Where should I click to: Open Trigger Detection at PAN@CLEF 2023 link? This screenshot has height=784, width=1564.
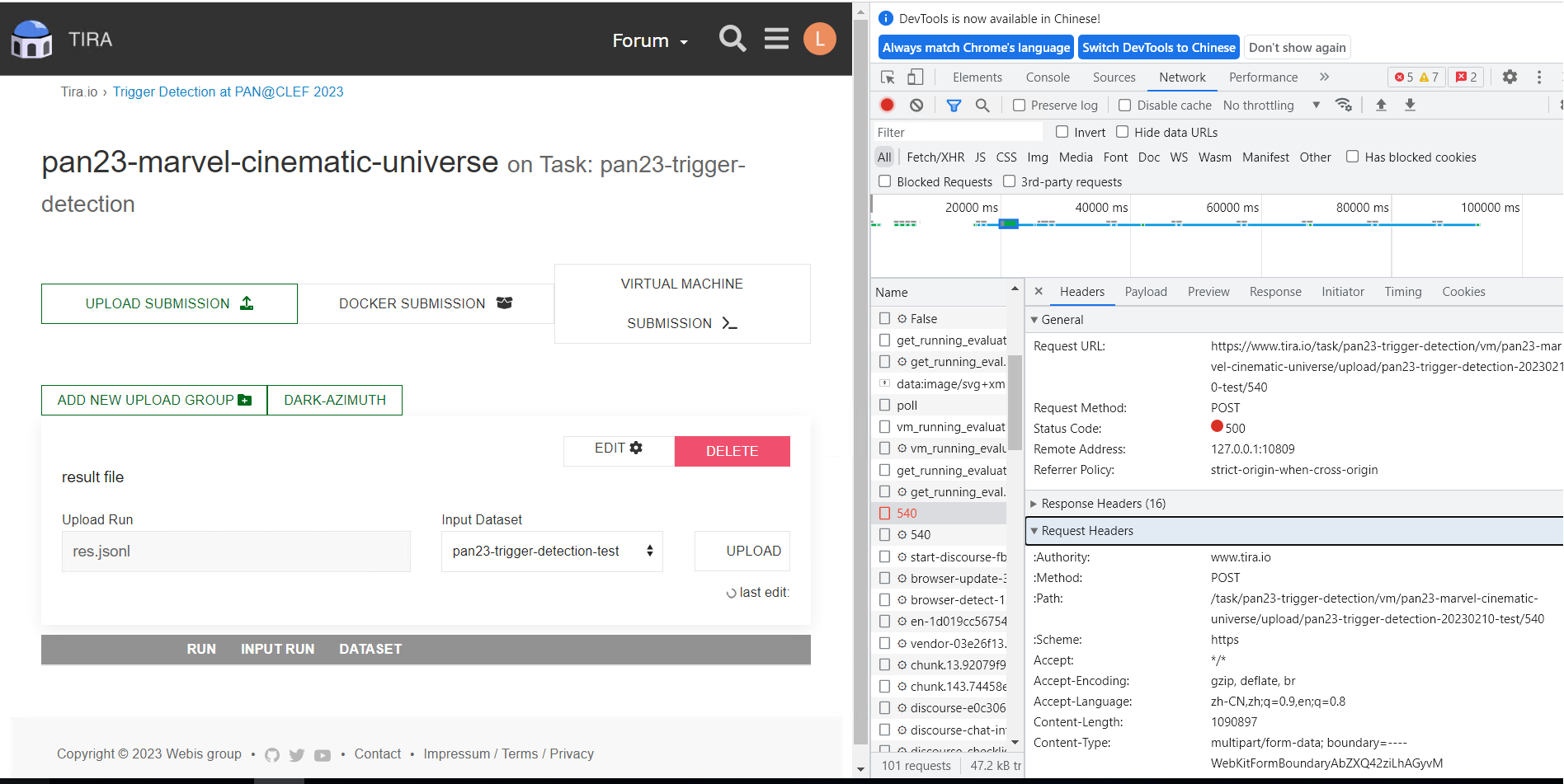(x=228, y=92)
